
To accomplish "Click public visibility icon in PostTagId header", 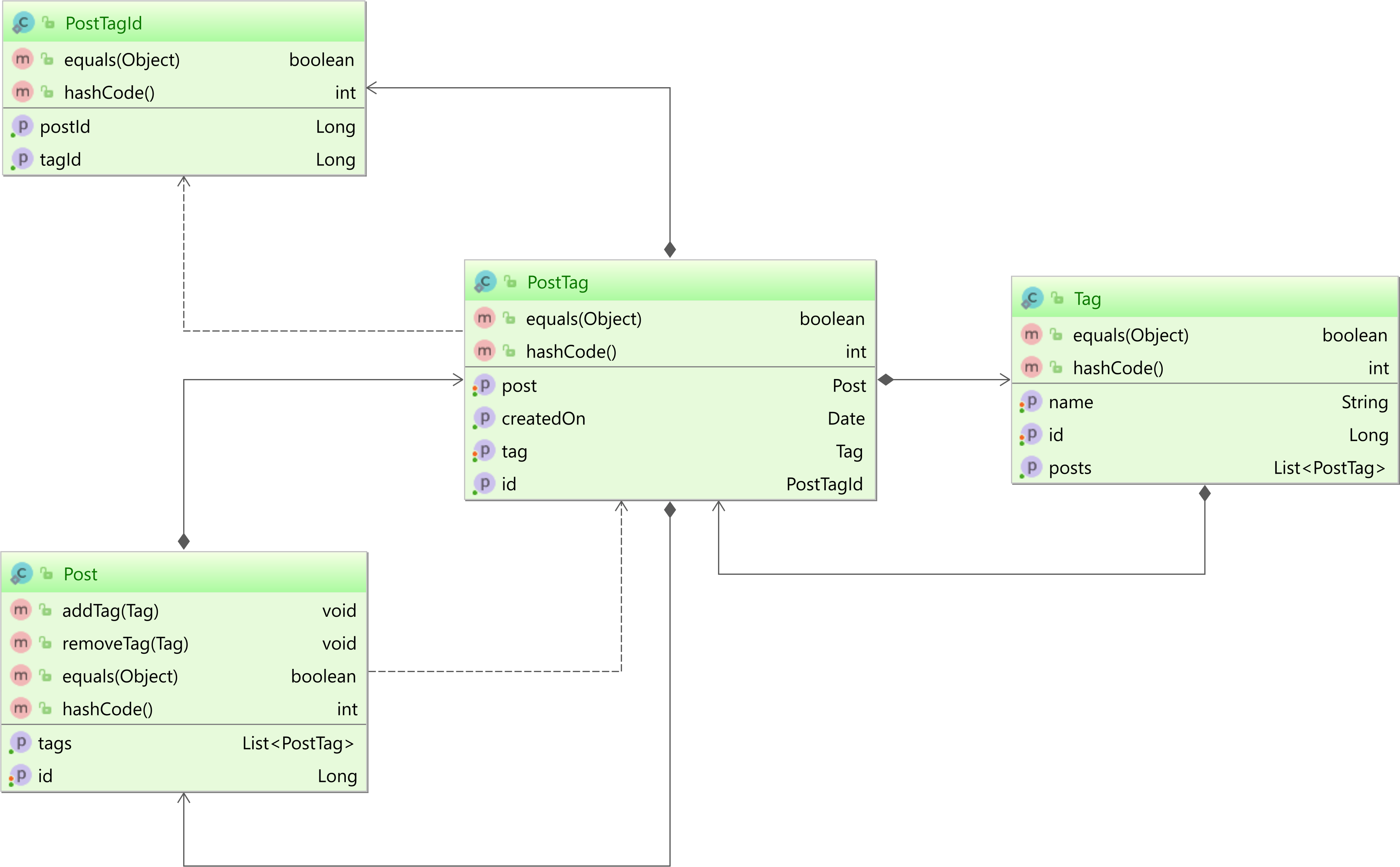I will [x=49, y=23].
